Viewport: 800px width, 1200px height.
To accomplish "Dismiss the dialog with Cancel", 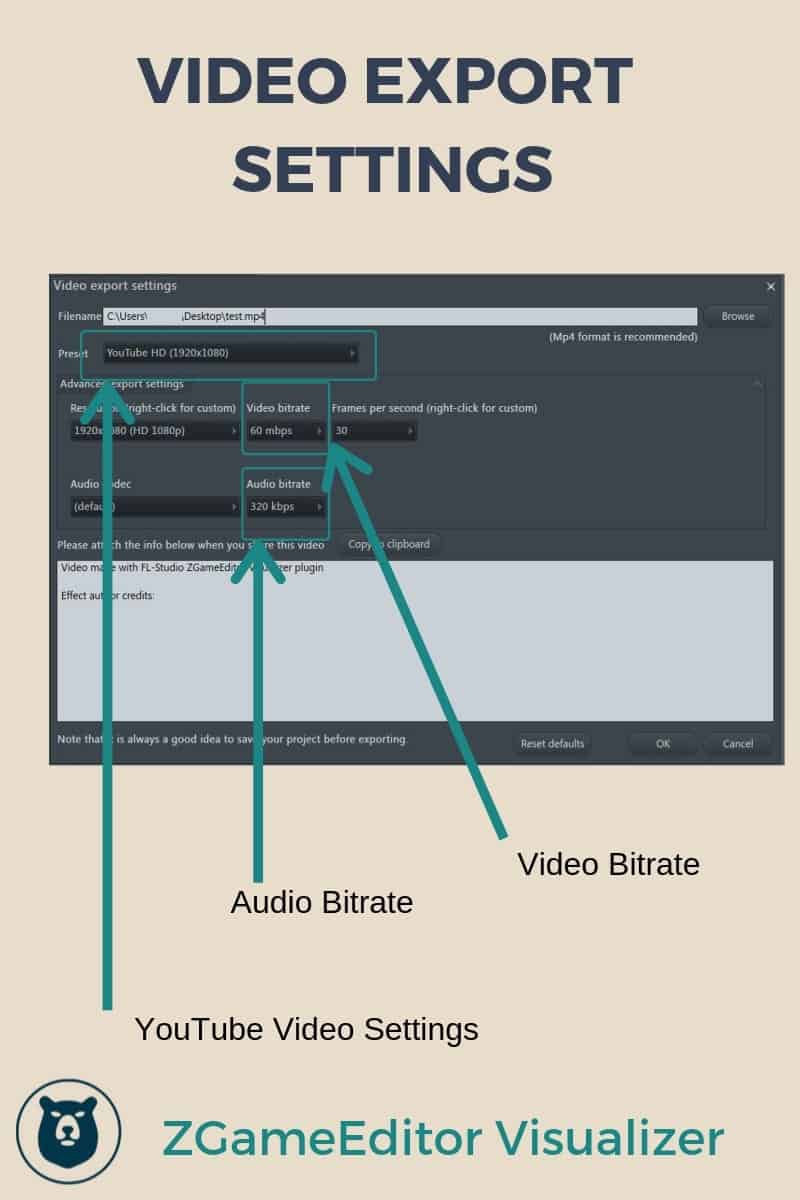I will click(738, 743).
